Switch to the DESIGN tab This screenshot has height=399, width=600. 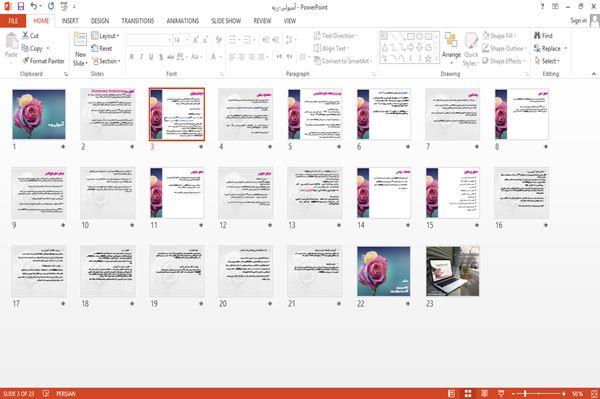click(100, 21)
